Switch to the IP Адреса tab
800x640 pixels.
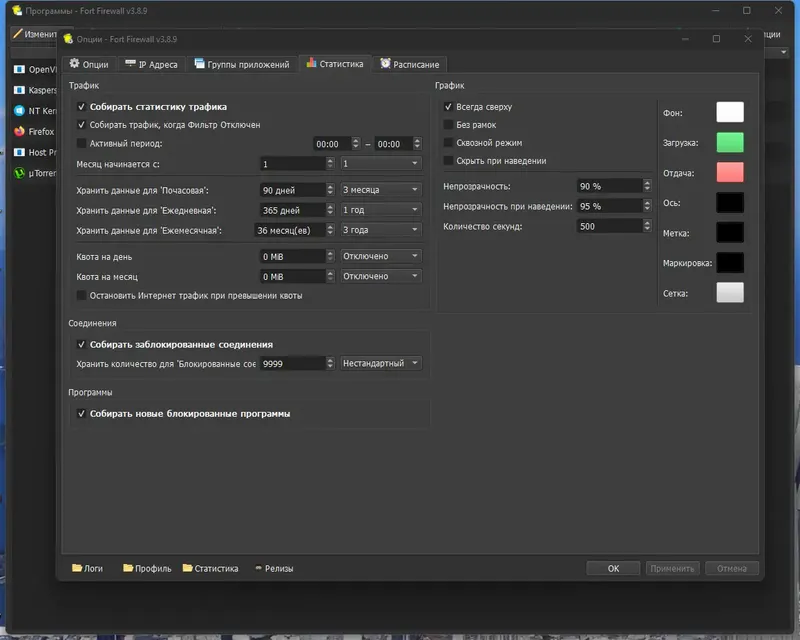tap(151, 64)
